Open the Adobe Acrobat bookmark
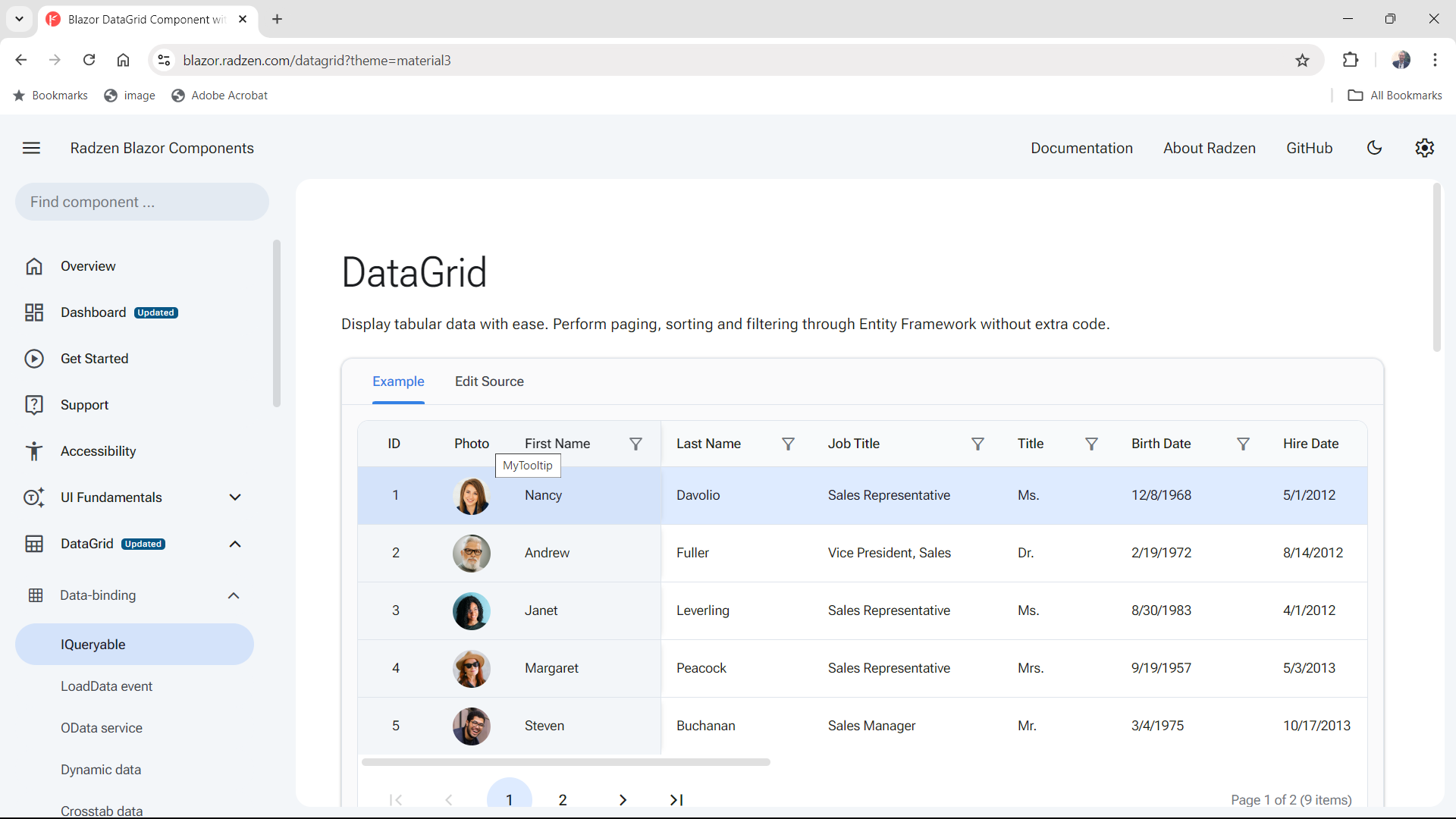Viewport: 1456px width, 819px height. pyautogui.click(x=219, y=96)
